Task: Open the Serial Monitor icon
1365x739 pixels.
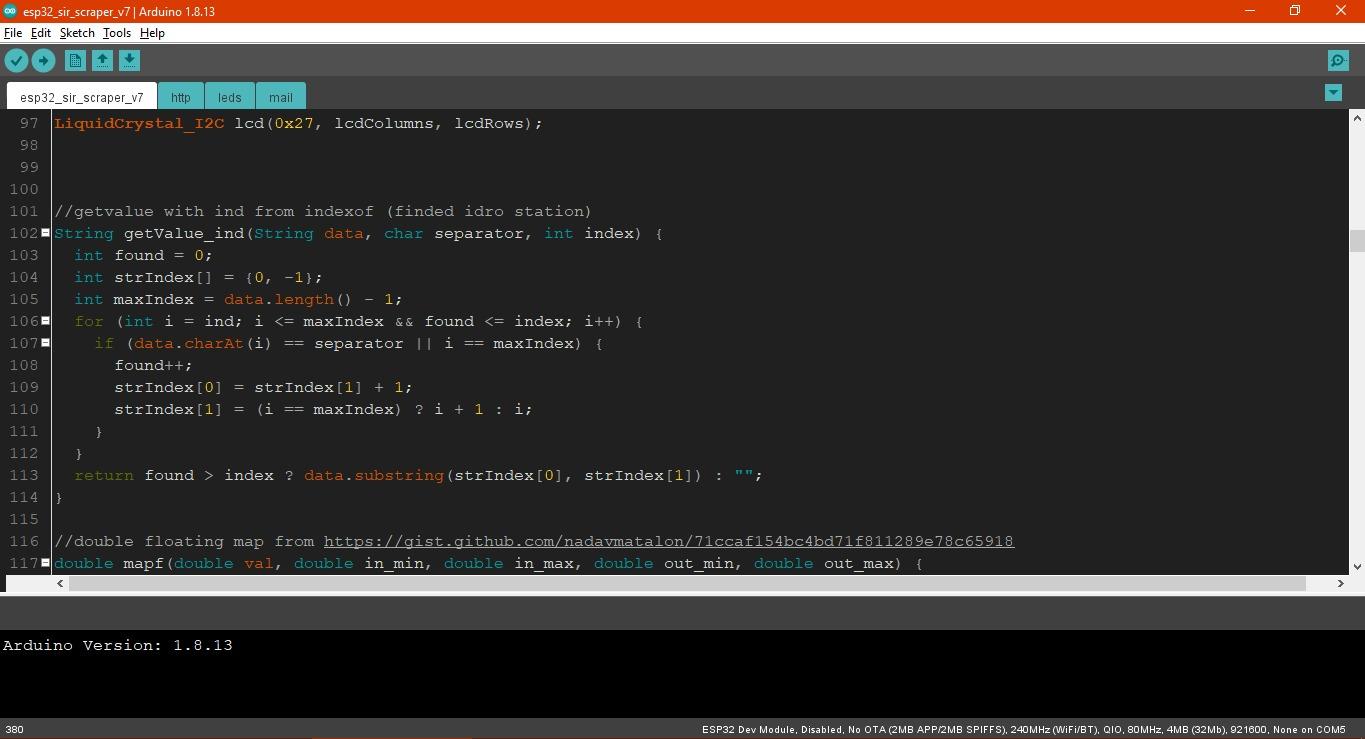Action: 1338,61
